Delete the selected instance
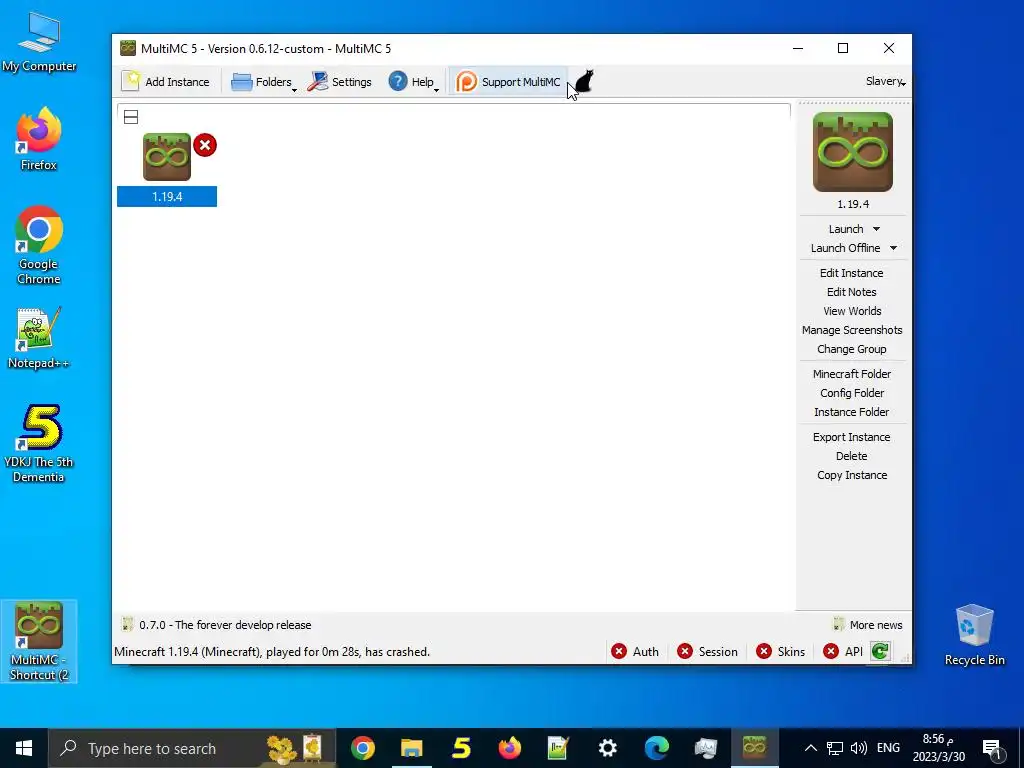 [852, 456]
